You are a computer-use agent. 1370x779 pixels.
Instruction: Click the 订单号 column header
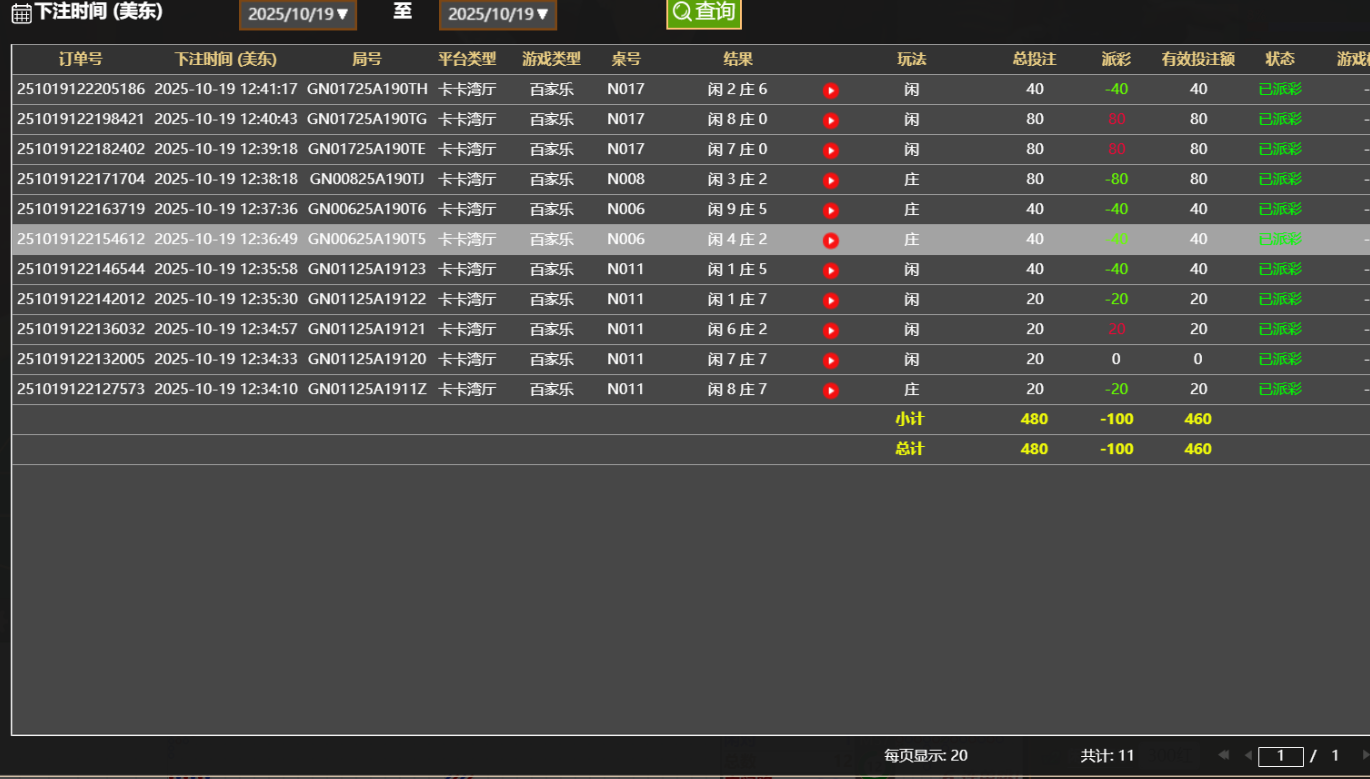[80, 59]
